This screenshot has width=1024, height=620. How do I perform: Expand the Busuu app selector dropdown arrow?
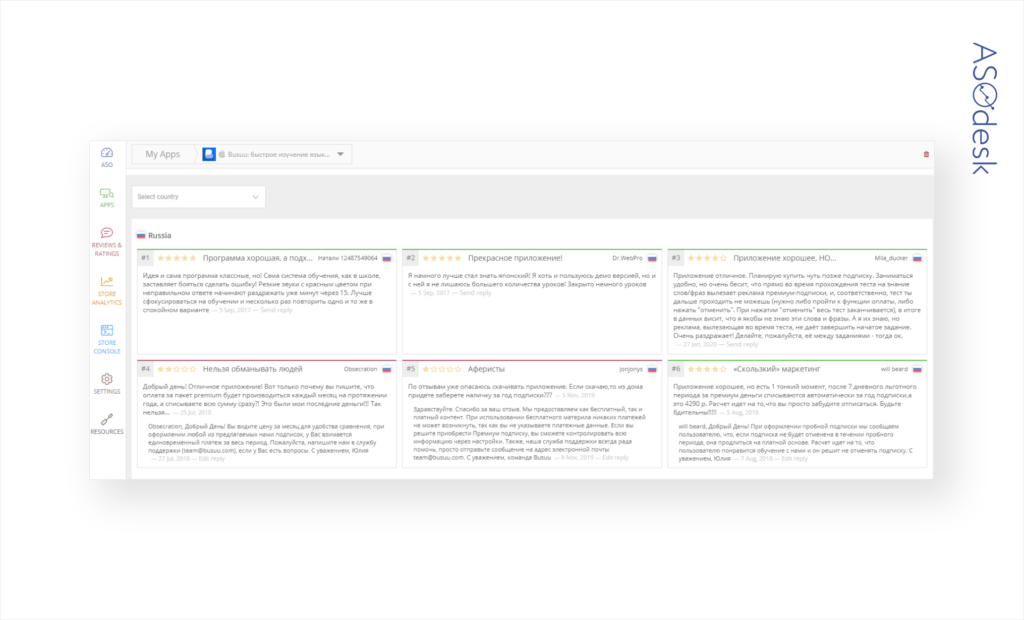pos(340,154)
